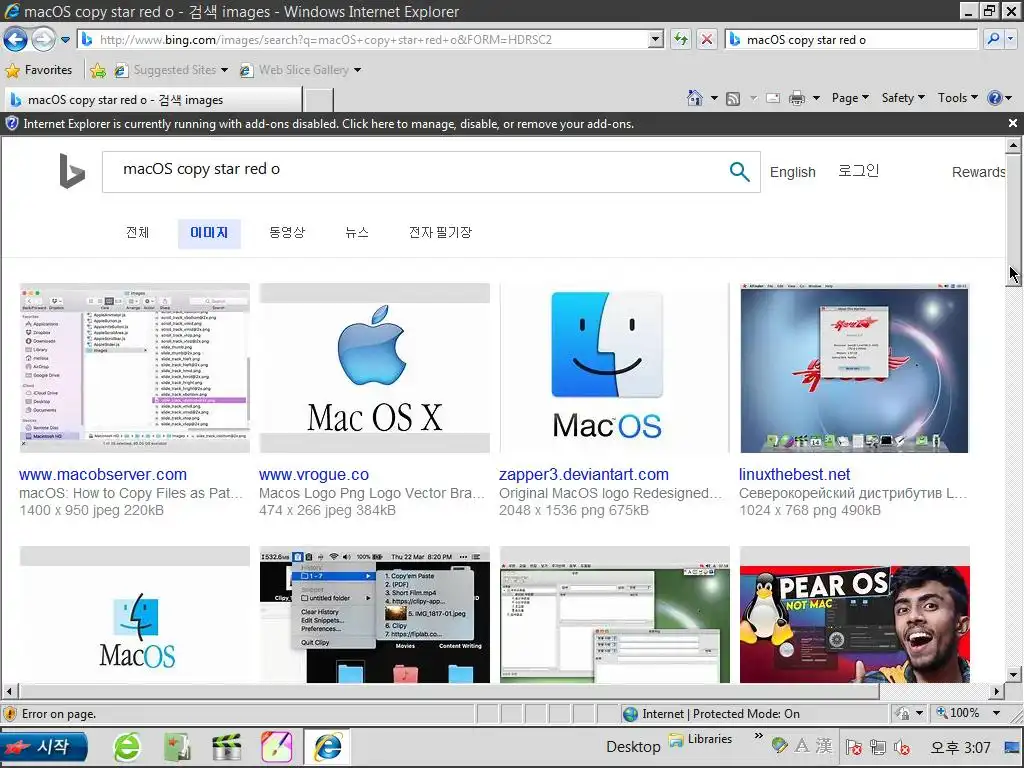Open the Favorites star button
Image resolution: width=1024 pixels, height=768 pixels.
39,70
